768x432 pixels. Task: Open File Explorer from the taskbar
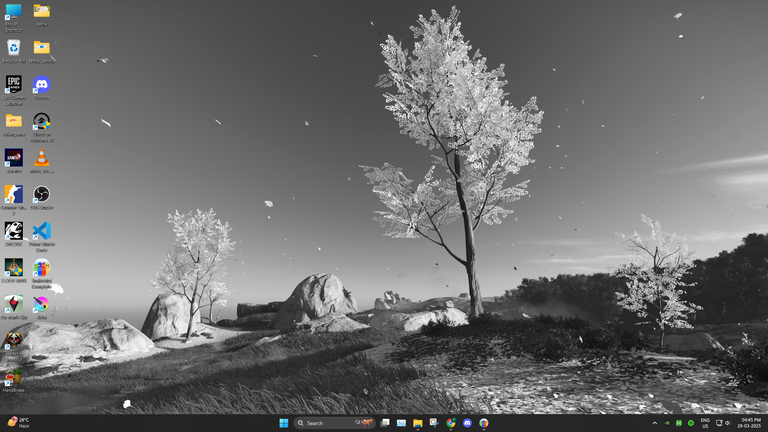point(418,423)
